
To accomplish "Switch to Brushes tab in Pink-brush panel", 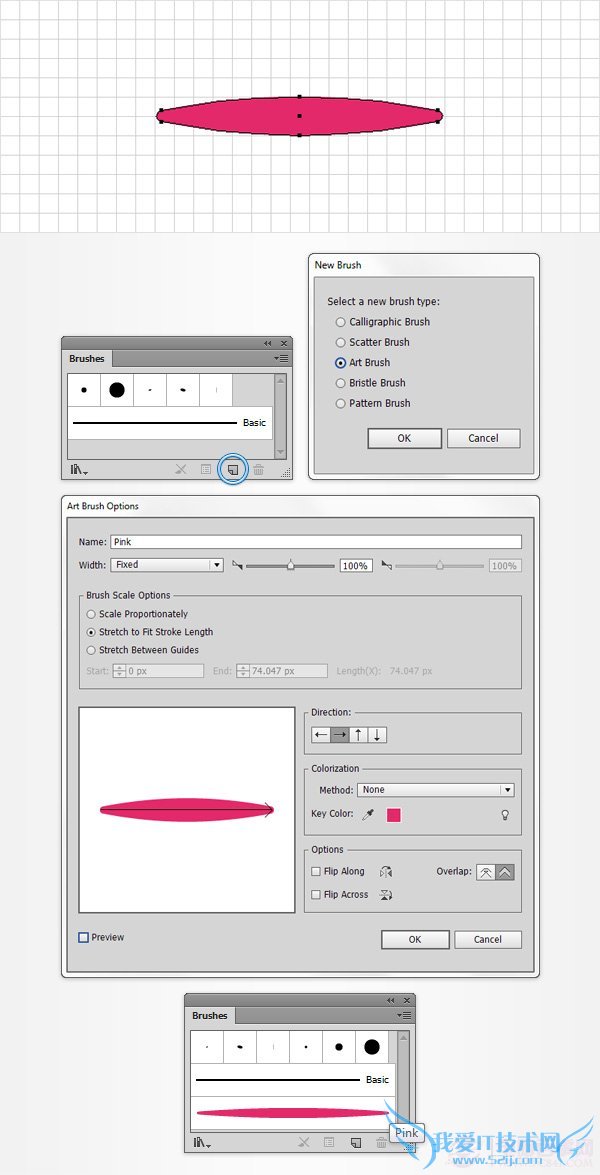I will (x=210, y=1016).
